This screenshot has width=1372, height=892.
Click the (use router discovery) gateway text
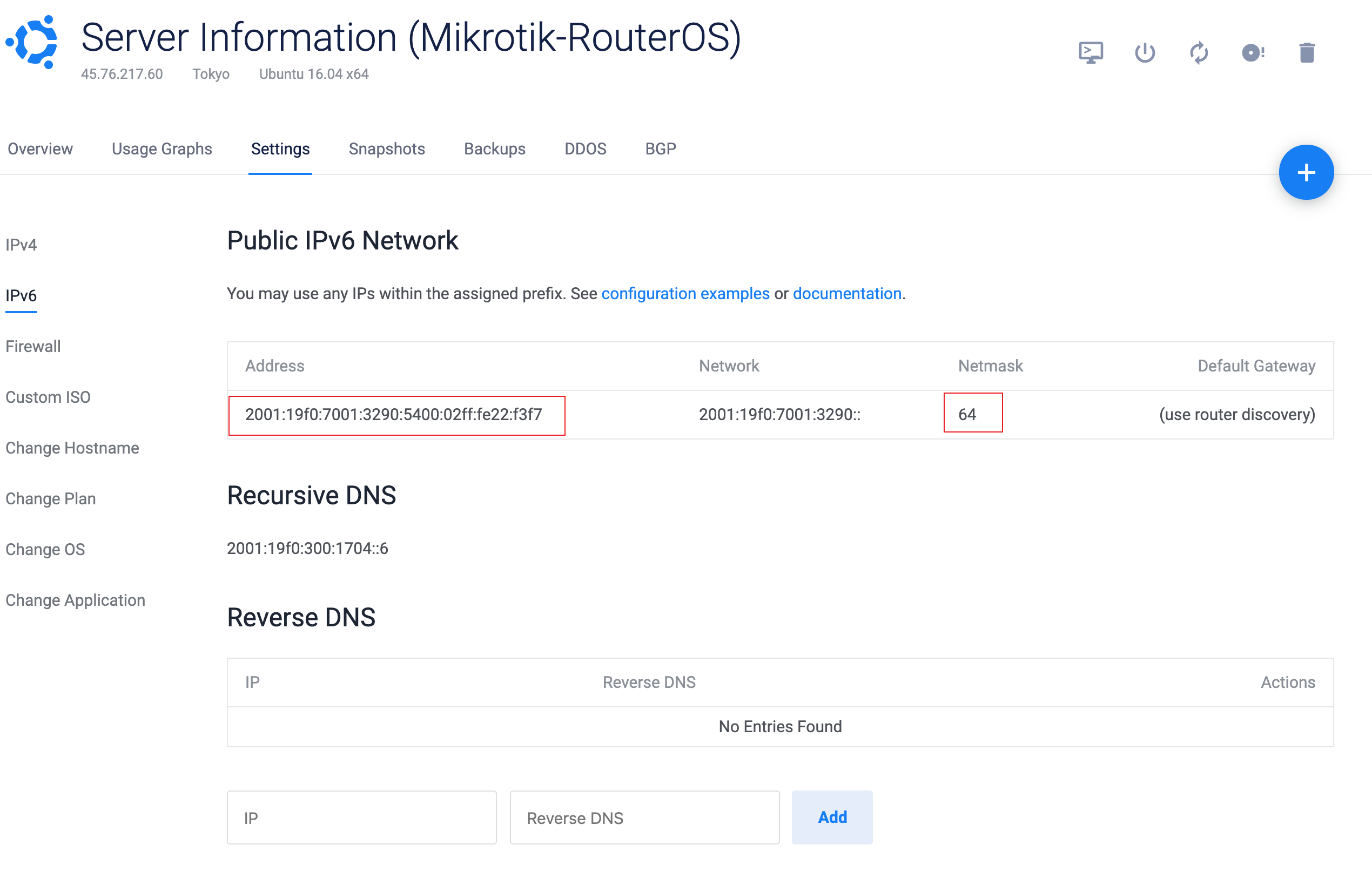pos(1237,415)
